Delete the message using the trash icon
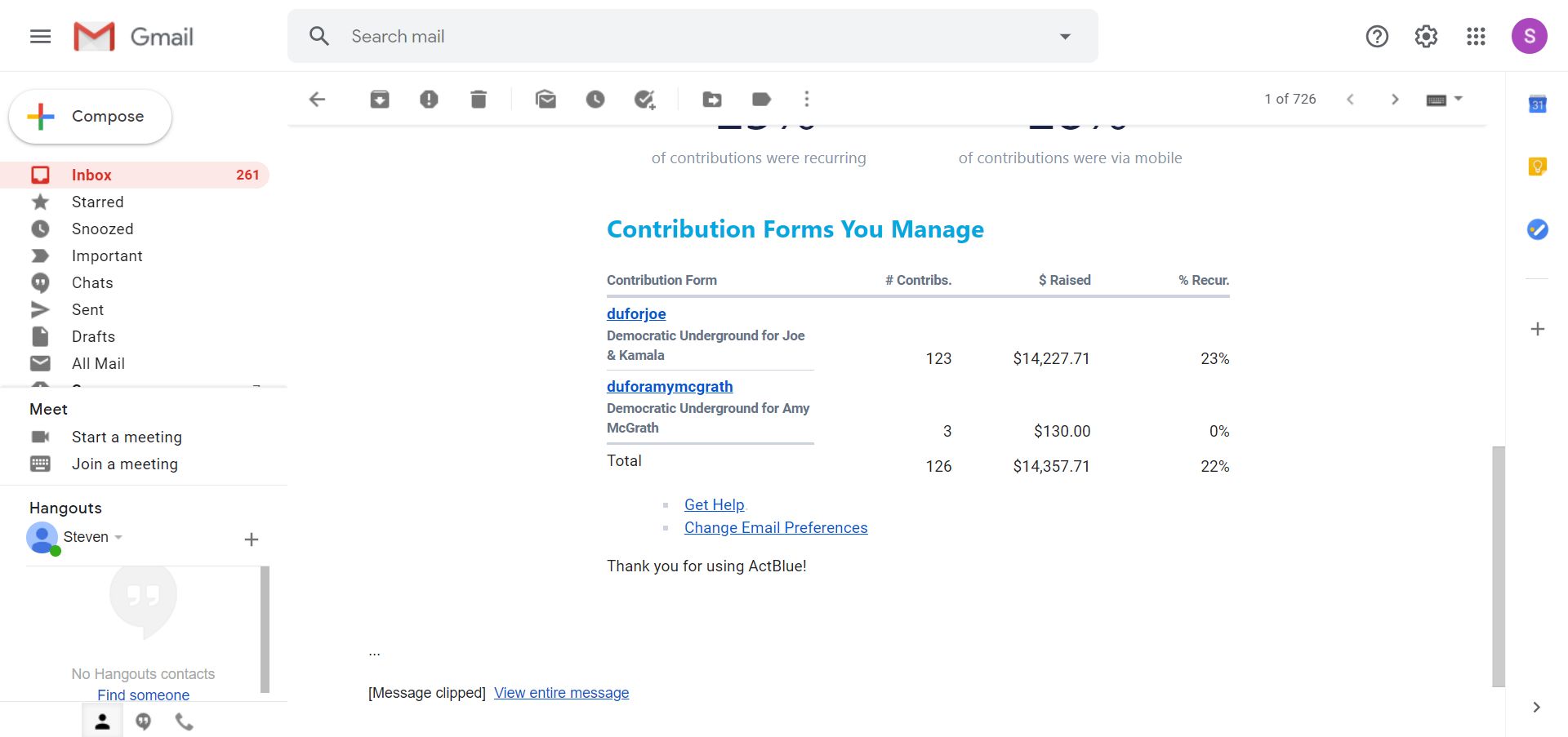1568x737 pixels. 479,100
